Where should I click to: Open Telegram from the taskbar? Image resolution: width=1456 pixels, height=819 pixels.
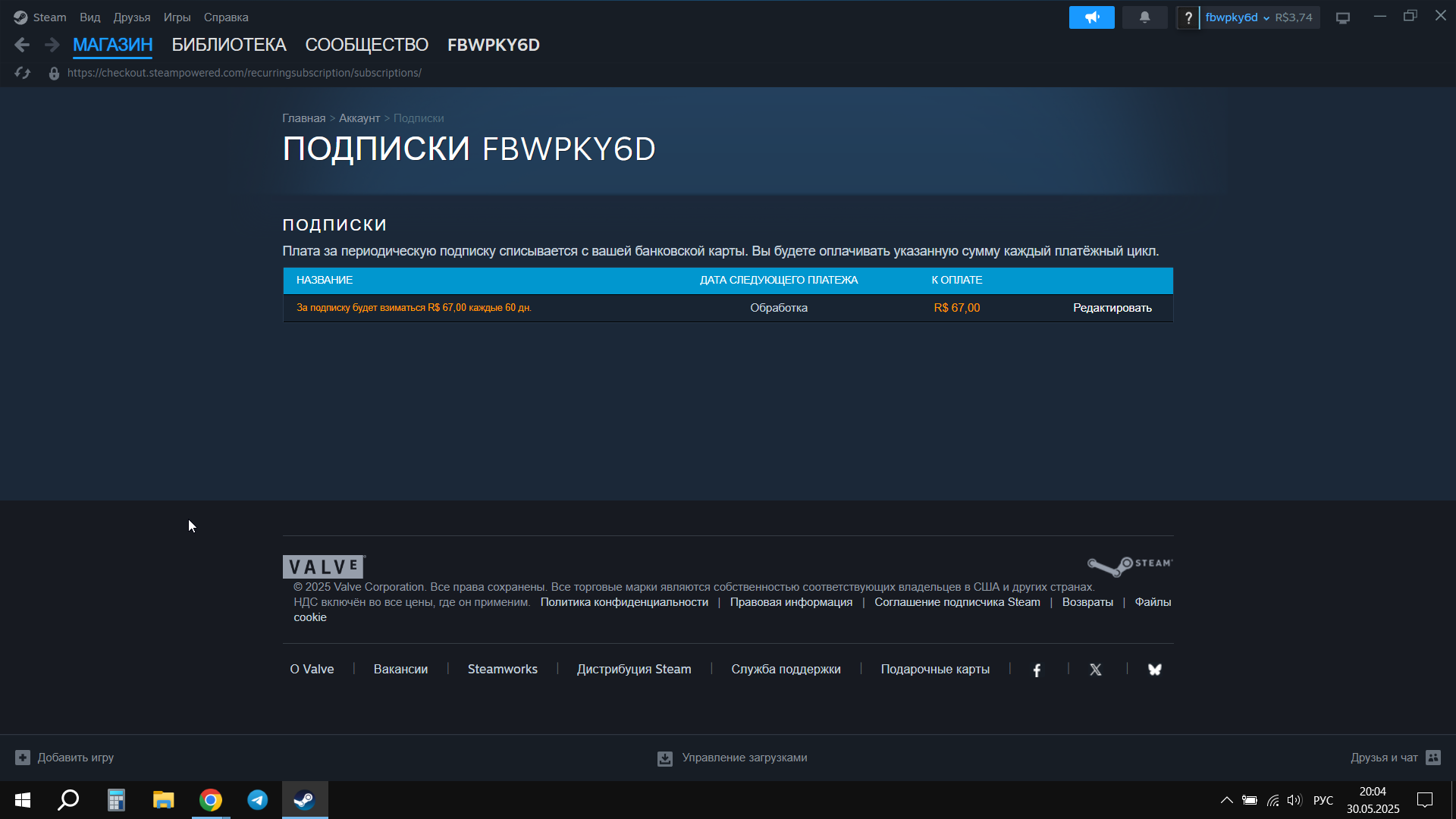click(x=258, y=800)
